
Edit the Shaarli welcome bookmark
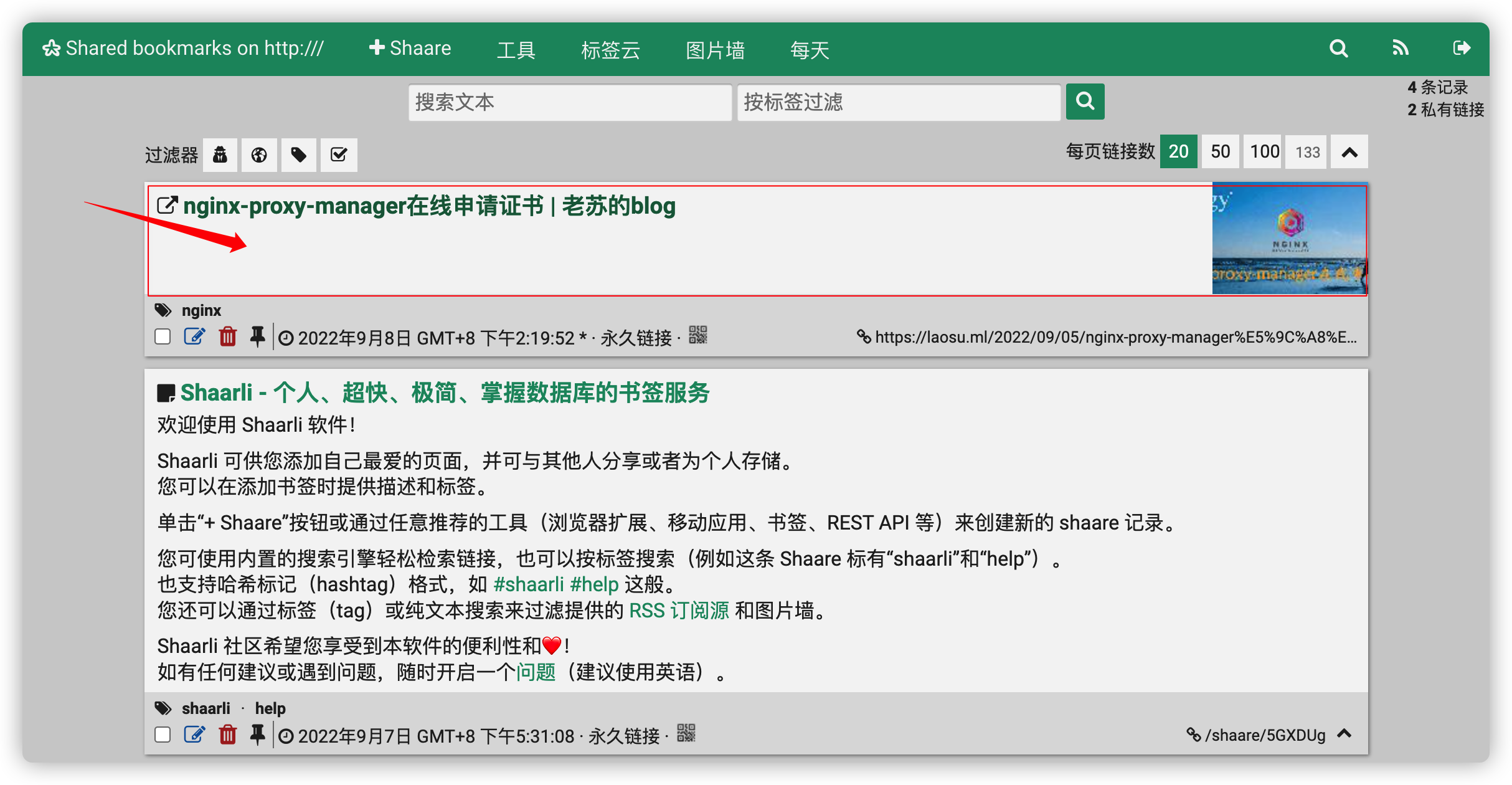(x=194, y=735)
